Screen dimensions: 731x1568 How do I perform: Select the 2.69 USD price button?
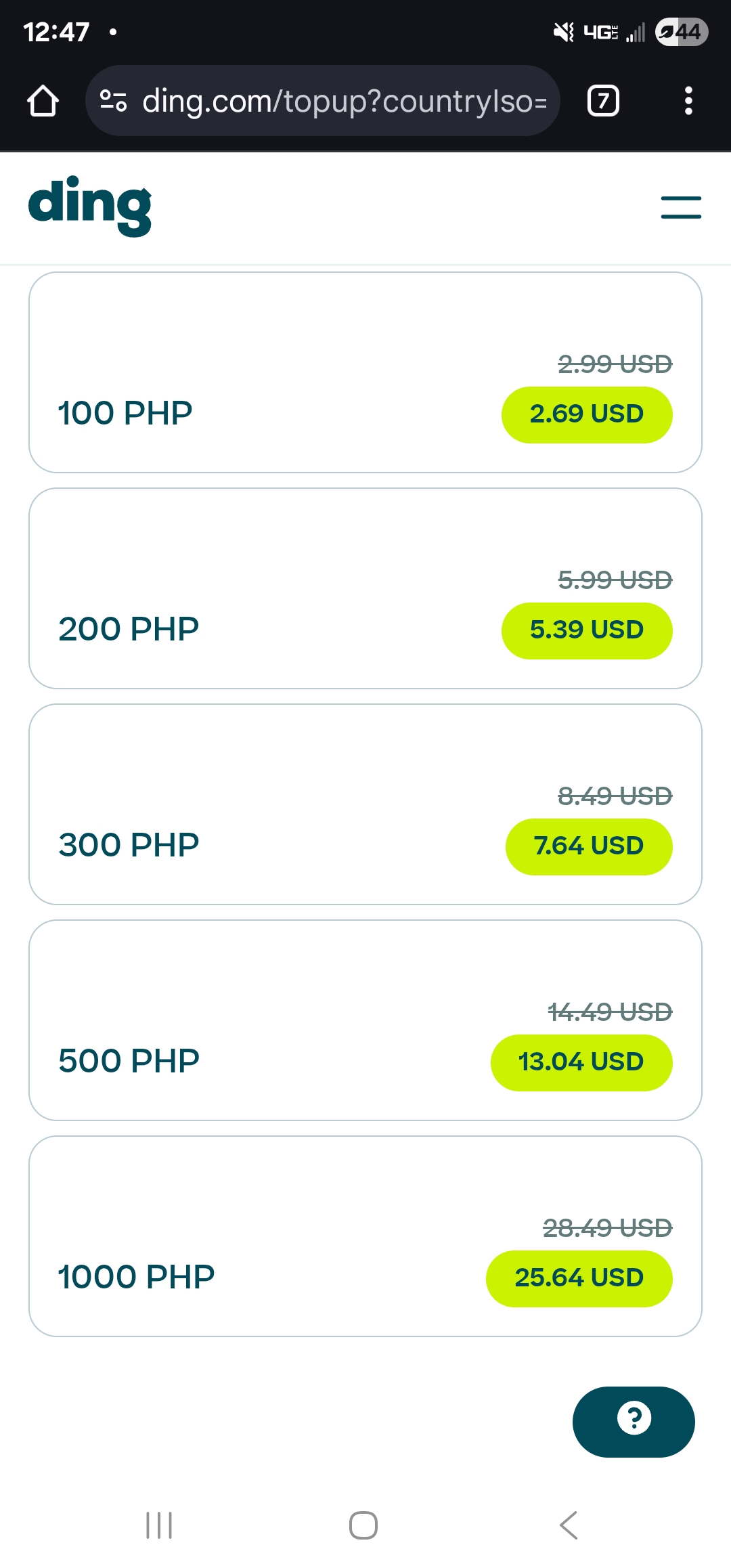(x=586, y=414)
